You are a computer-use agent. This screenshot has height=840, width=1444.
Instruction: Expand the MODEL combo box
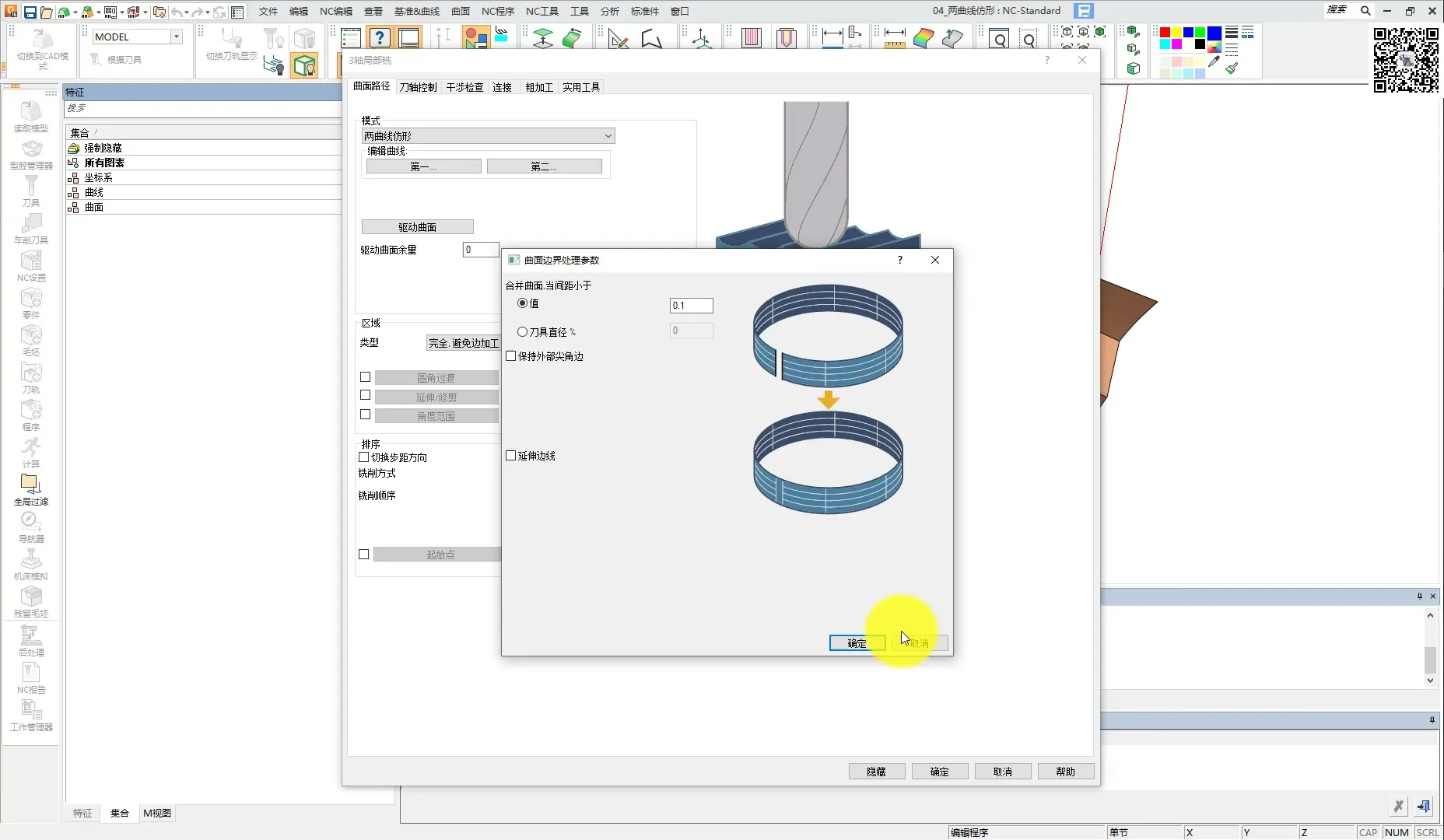(x=177, y=37)
